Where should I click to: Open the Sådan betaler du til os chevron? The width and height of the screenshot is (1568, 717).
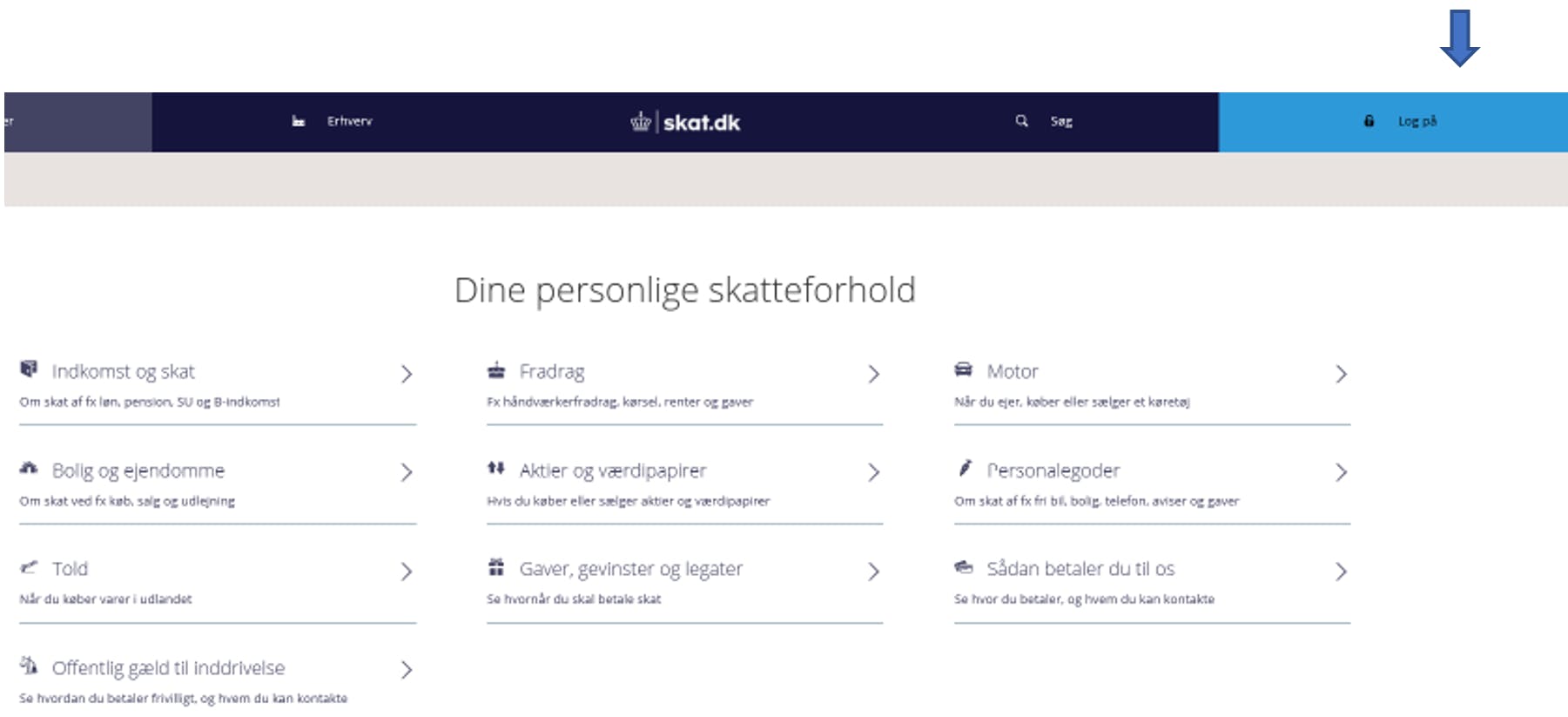click(x=1341, y=572)
